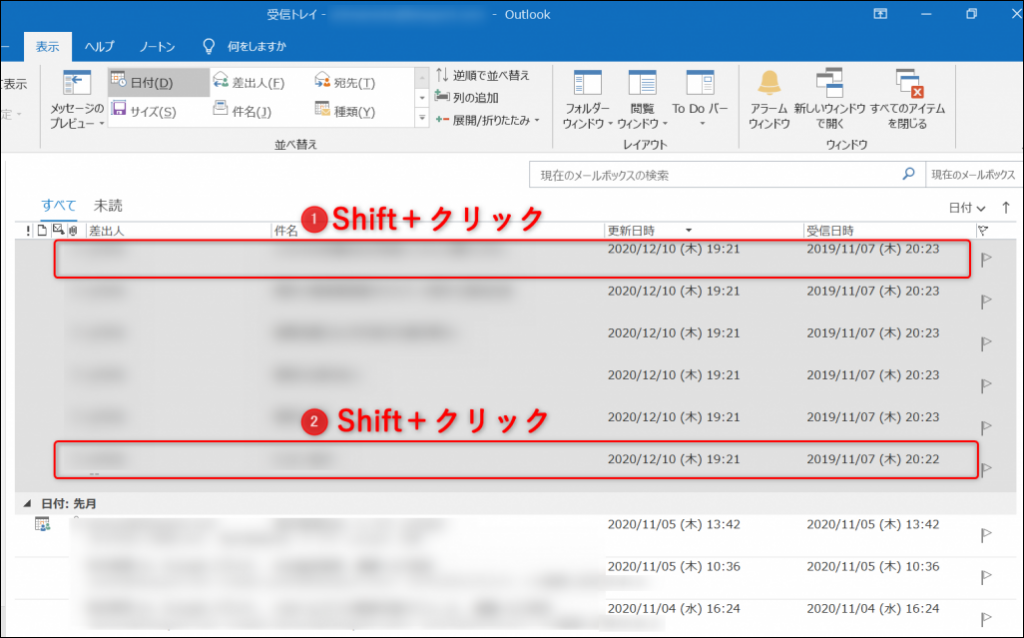Open the Norton (ノートン) tab
Image resolution: width=1024 pixels, height=638 pixels.
tap(157, 46)
